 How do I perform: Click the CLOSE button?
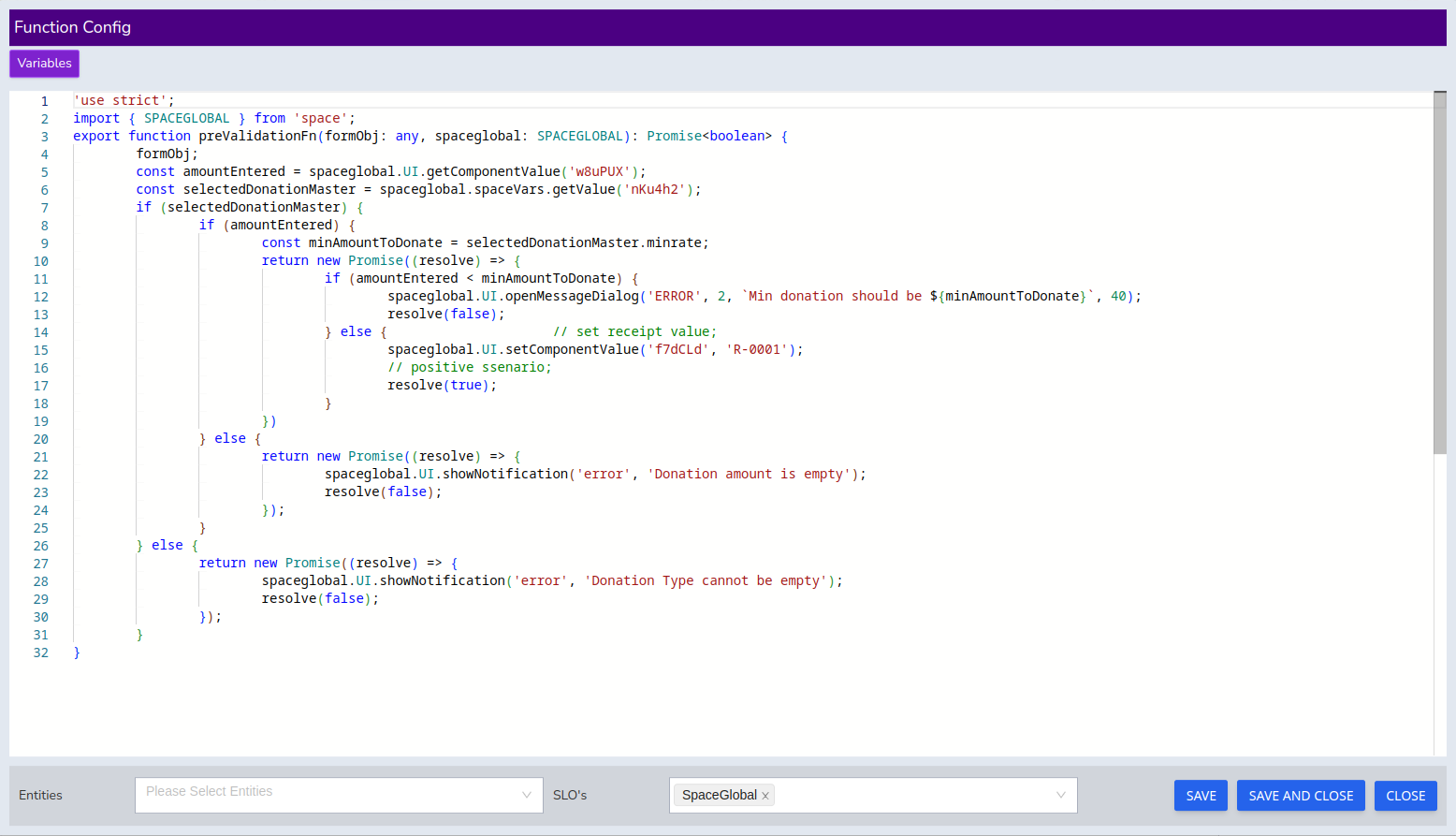pos(1405,796)
